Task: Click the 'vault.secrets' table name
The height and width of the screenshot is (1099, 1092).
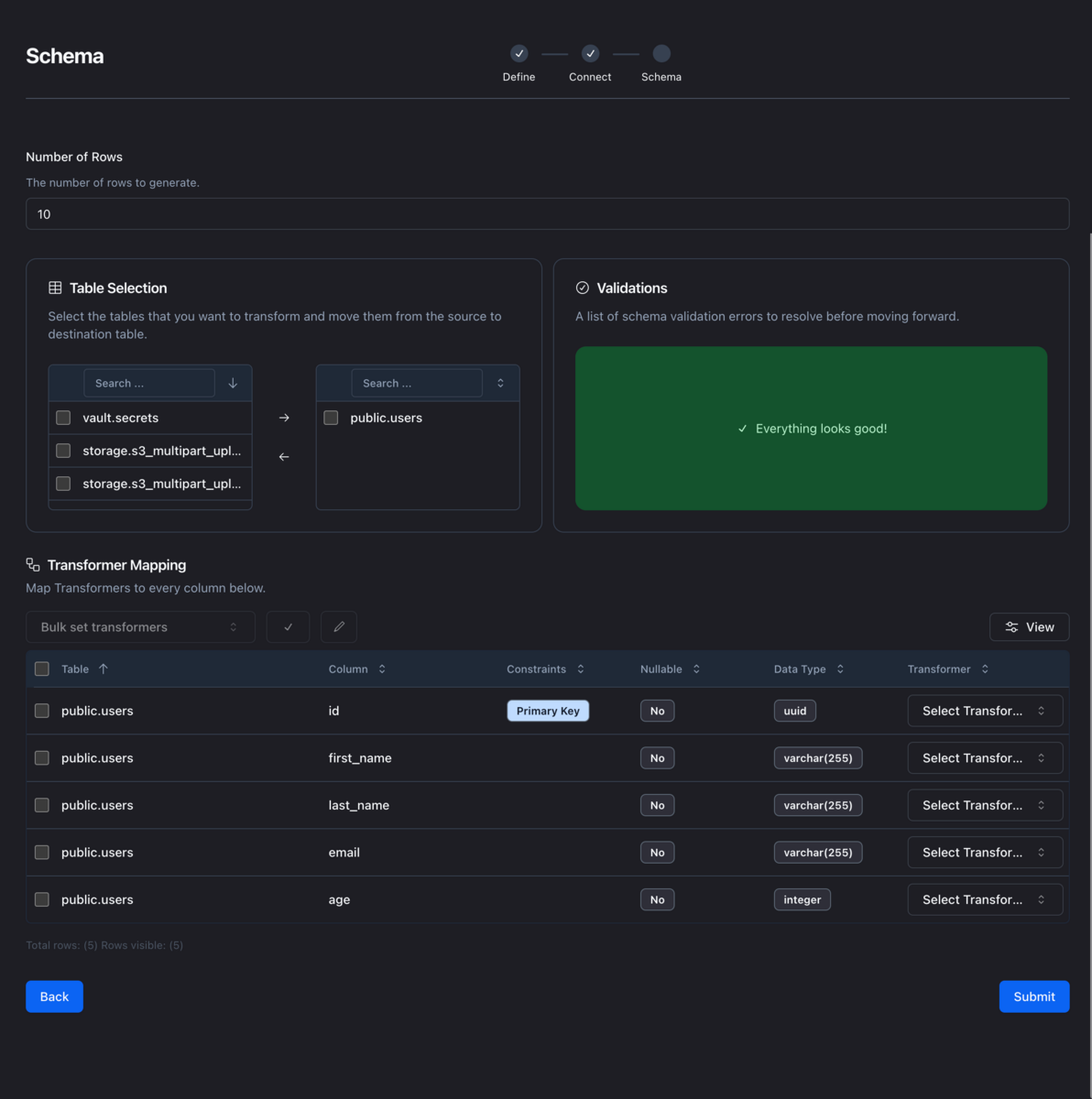Action: click(x=121, y=418)
